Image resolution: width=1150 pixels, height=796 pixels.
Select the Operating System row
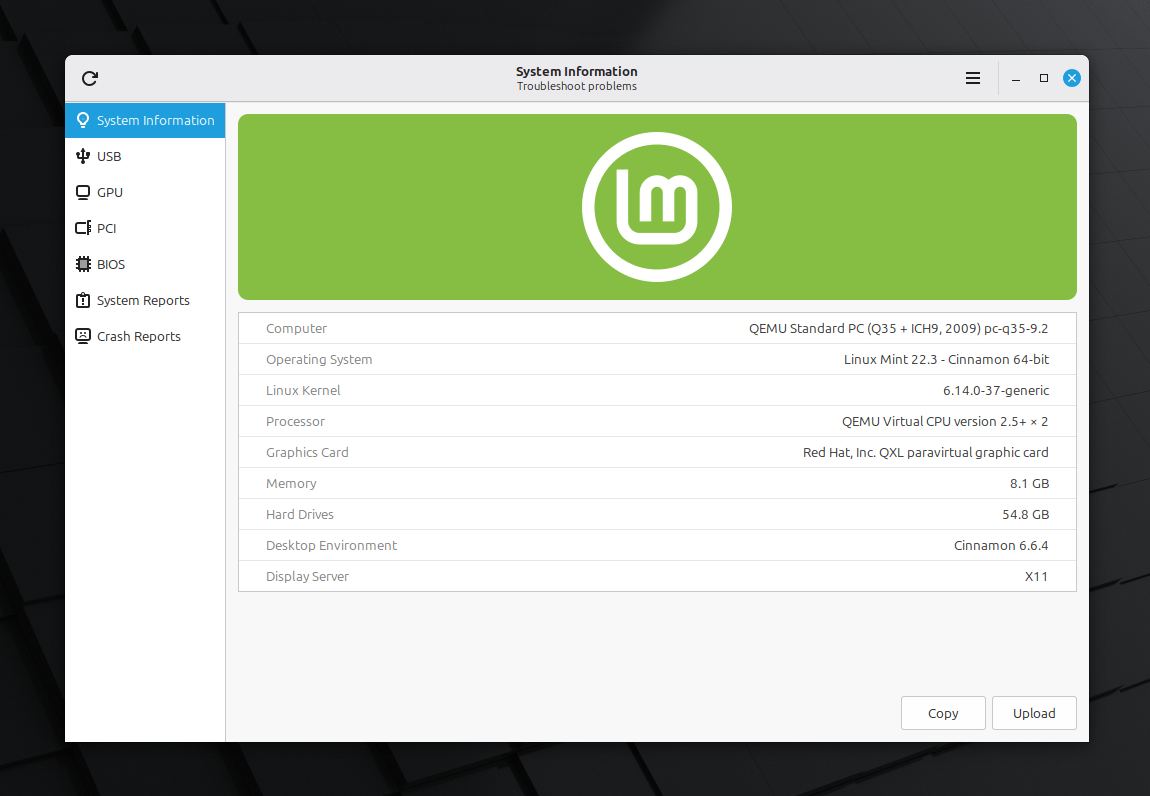point(657,359)
